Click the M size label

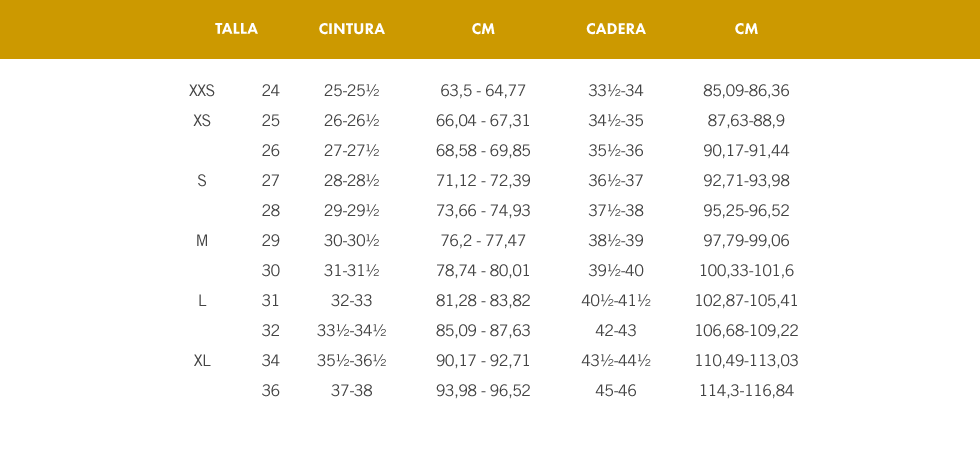click(202, 241)
